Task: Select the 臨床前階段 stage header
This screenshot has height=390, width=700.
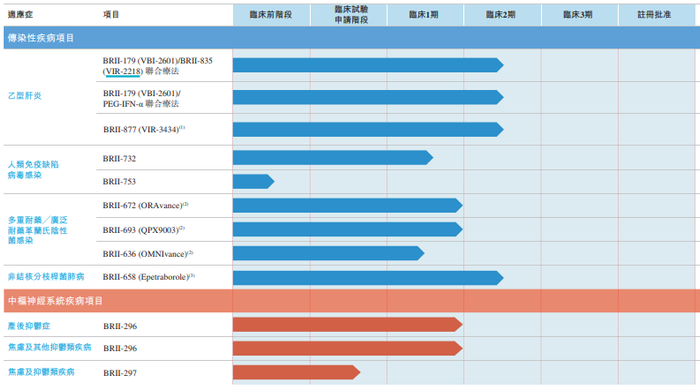Action: [271, 15]
